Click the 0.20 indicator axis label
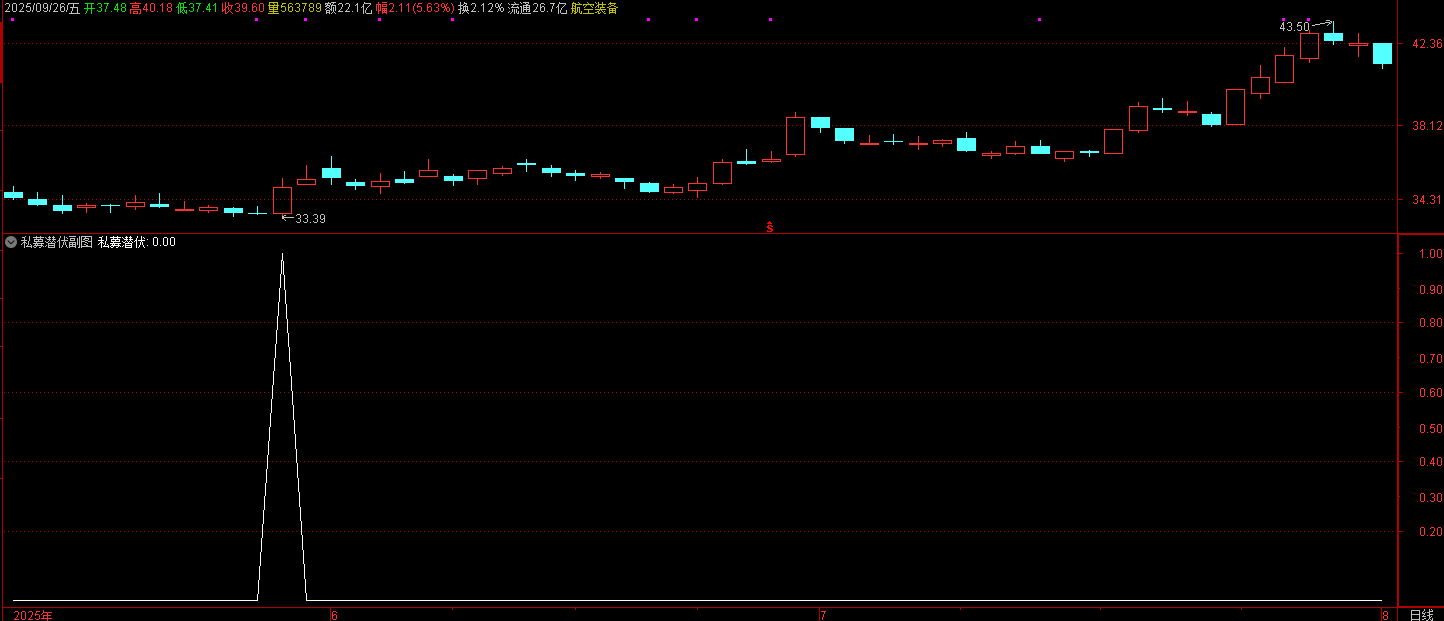The height and width of the screenshot is (621, 1444). [x=1430, y=532]
